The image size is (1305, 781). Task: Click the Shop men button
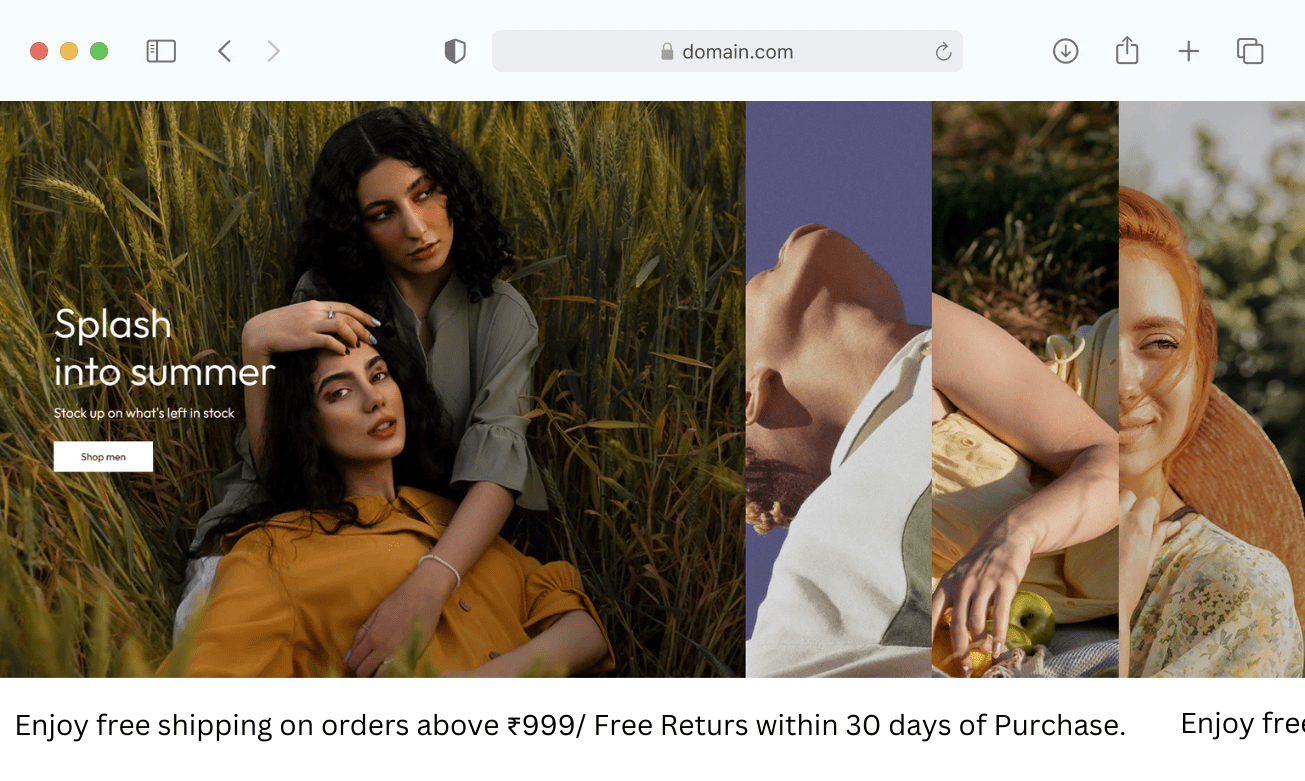pyautogui.click(x=103, y=457)
